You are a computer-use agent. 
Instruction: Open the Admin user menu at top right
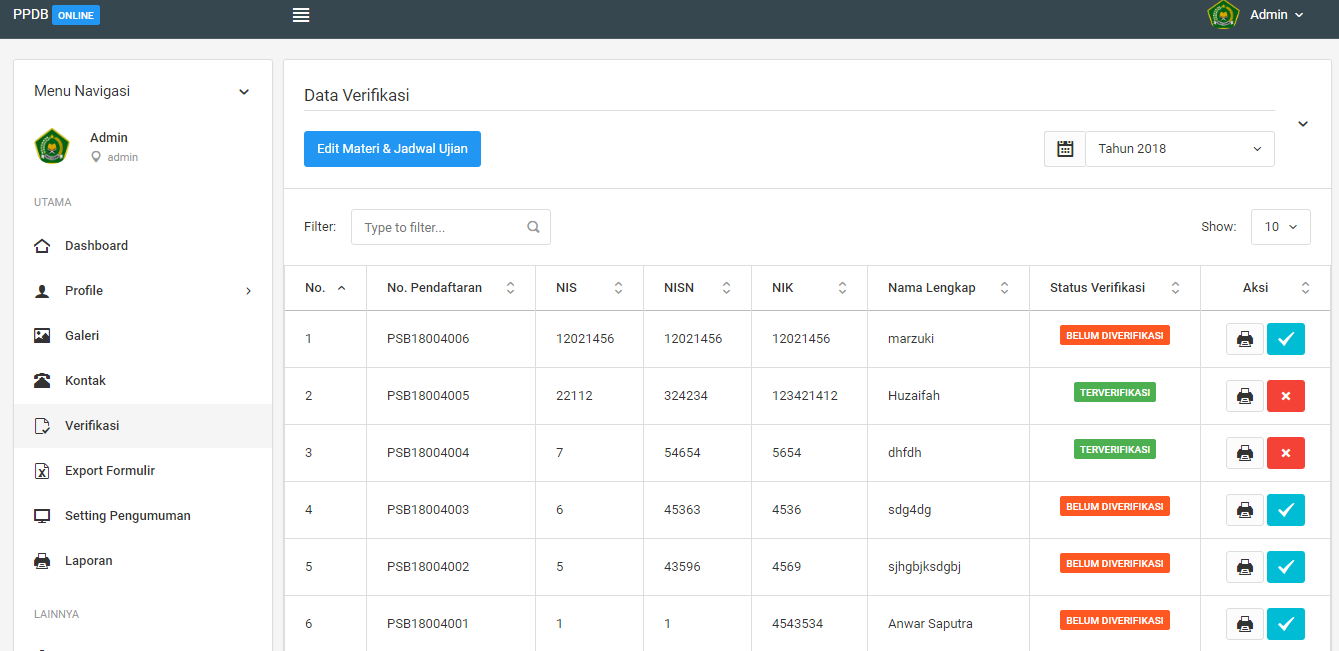point(1276,15)
